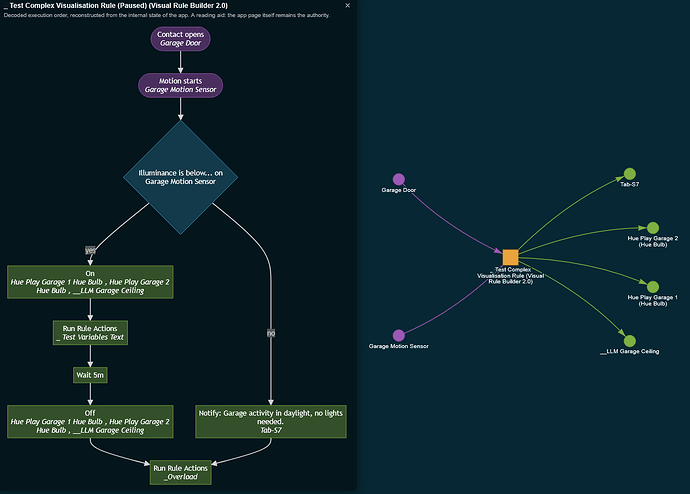Viewport: 690px width, 494px height.
Task: Click the Notify Garage activity action box
Action: click(271, 421)
